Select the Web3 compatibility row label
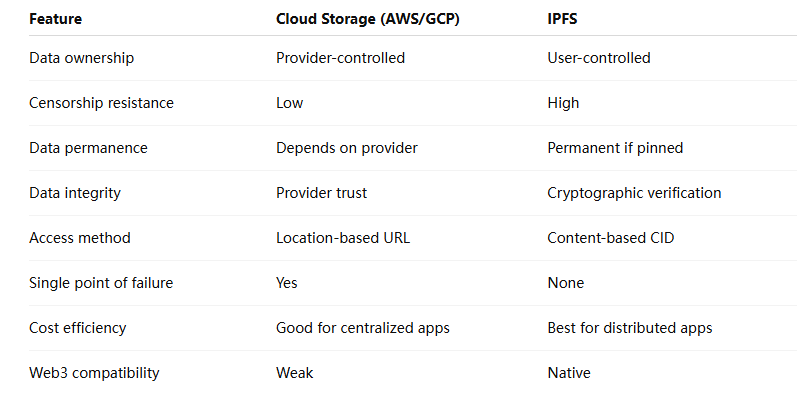The width and height of the screenshot is (804, 412). (x=94, y=373)
